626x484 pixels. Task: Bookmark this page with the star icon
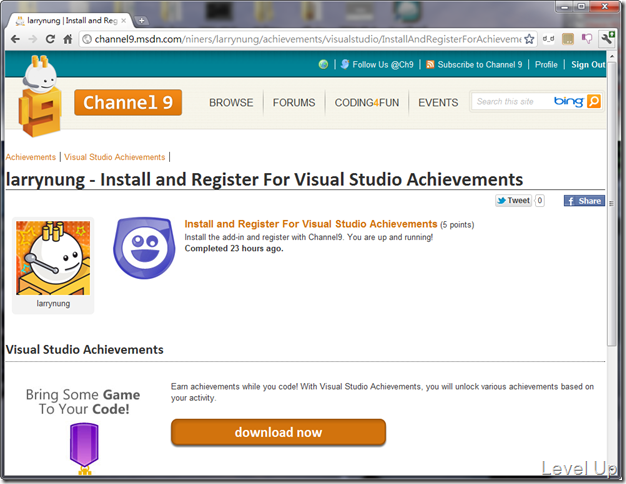click(529, 39)
